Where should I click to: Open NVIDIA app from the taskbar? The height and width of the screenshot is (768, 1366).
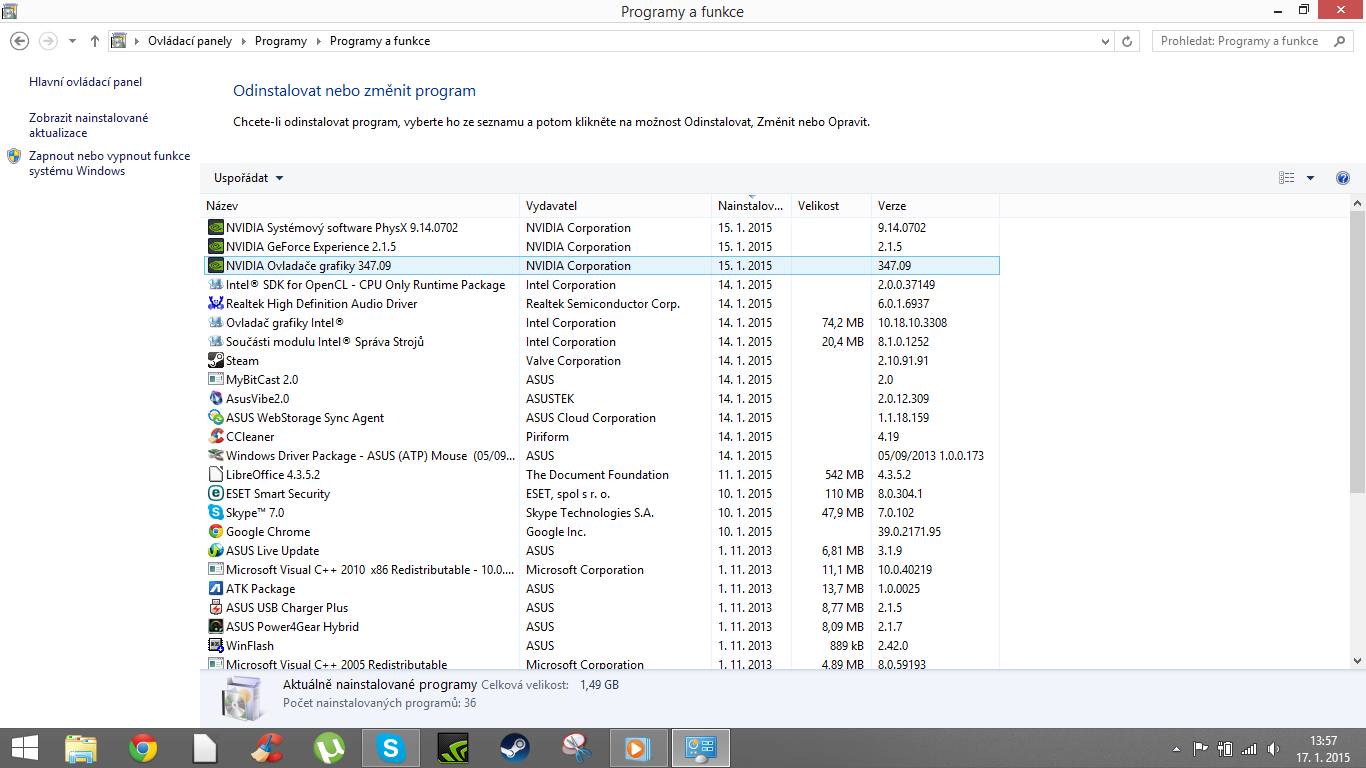pyautogui.click(x=453, y=748)
